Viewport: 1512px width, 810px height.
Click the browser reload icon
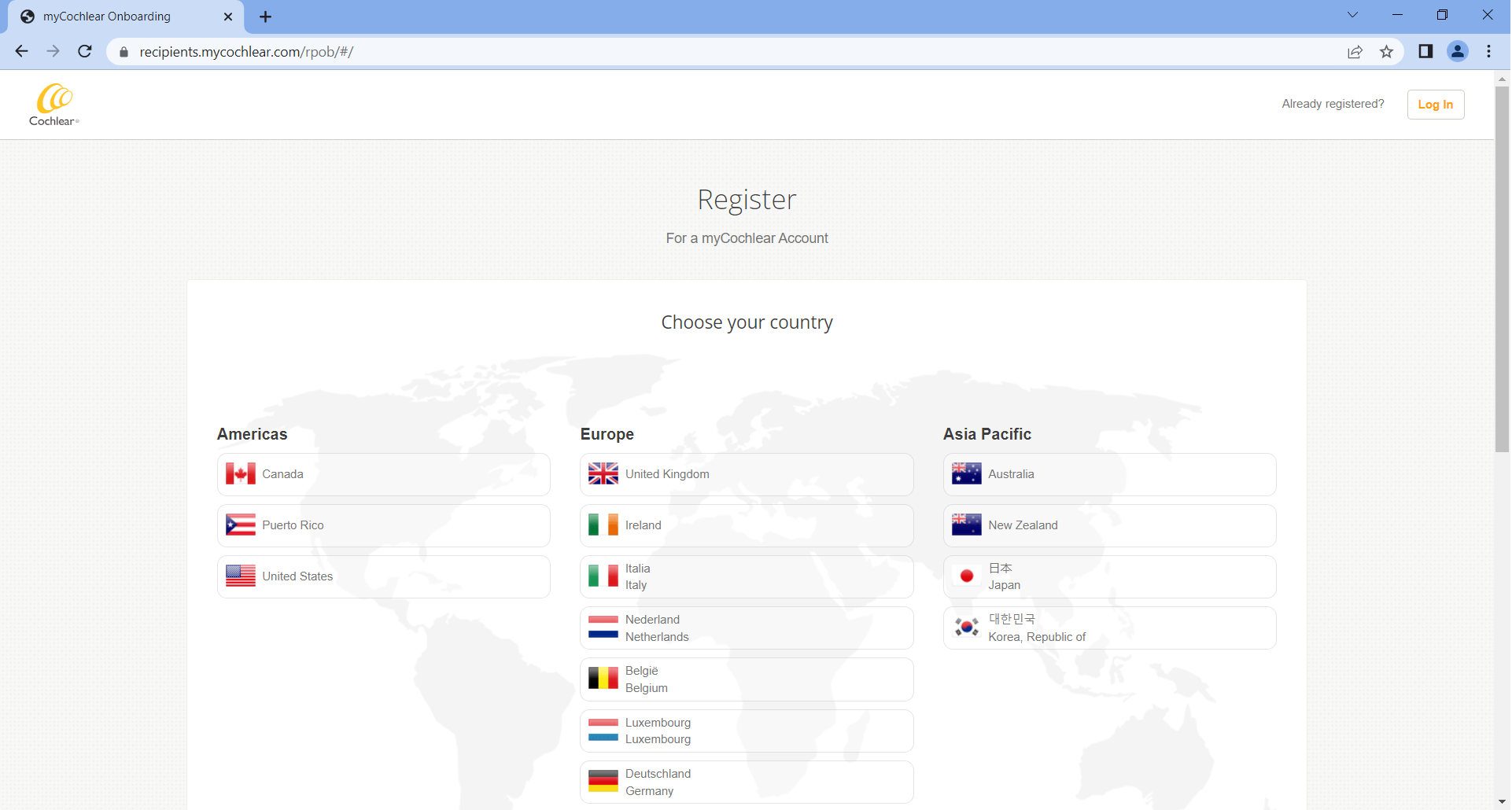pyautogui.click(x=84, y=52)
